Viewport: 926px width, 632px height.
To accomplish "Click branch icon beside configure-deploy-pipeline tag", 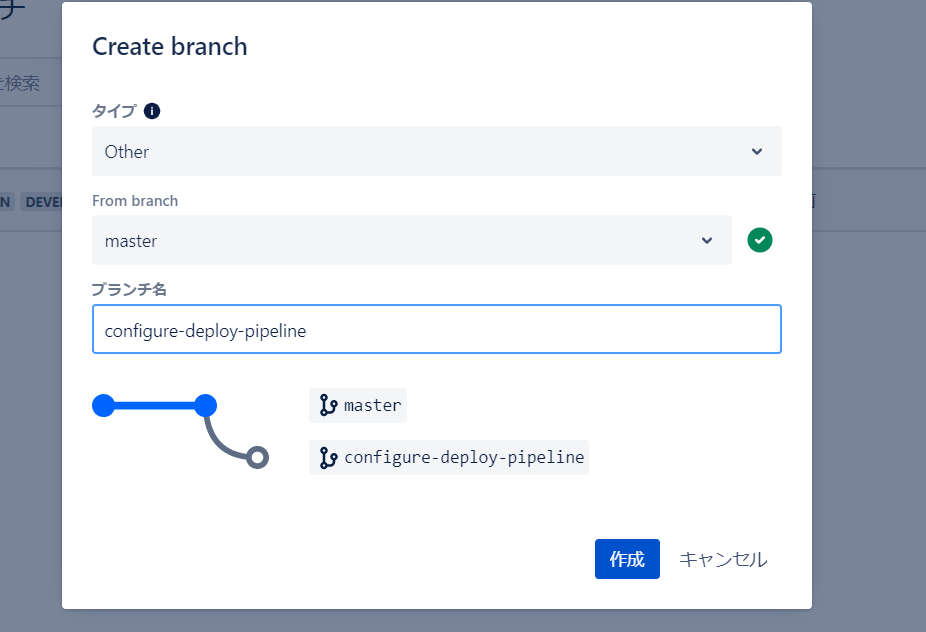I will (x=328, y=457).
